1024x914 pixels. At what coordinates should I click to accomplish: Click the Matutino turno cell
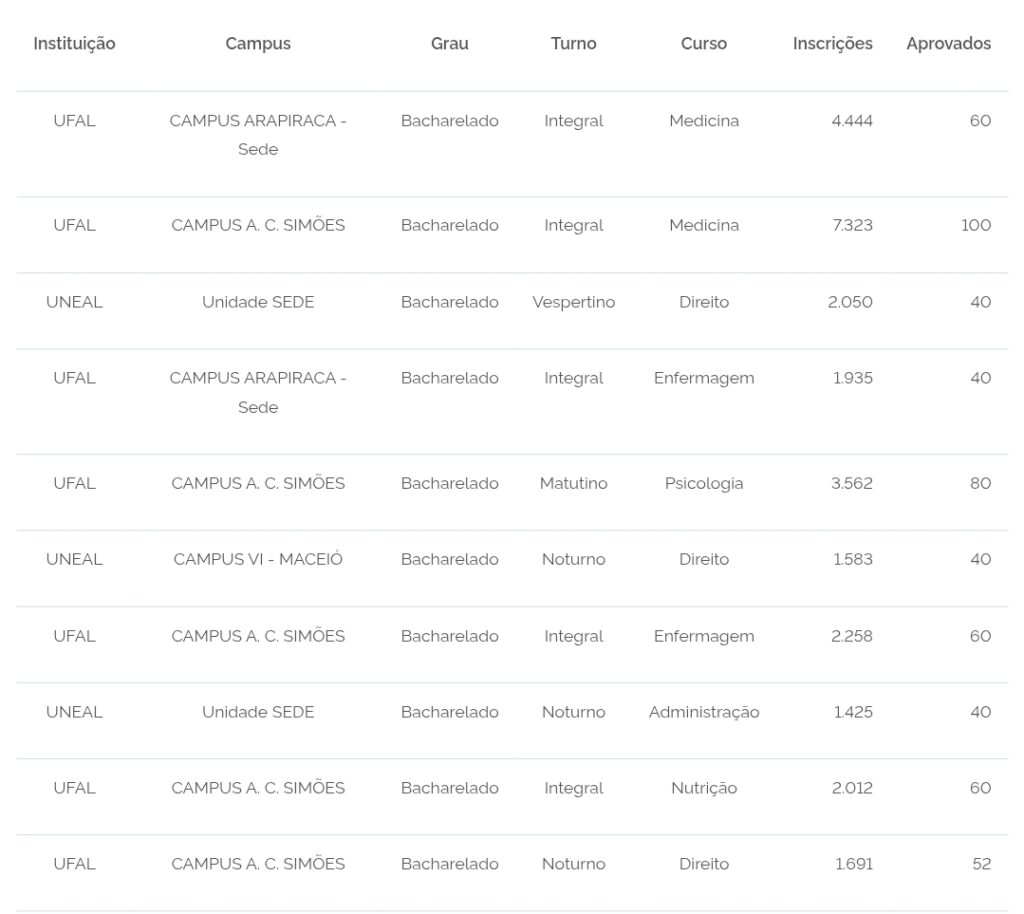(573, 483)
